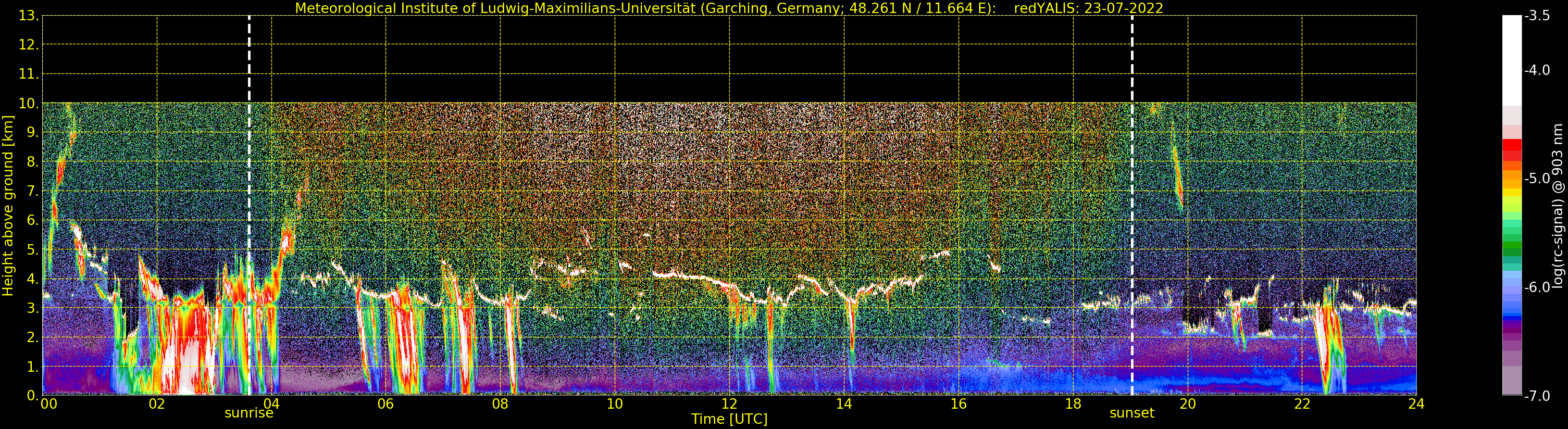Click the colorbar value '-4.0'
This screenshot has height=429, width=1568.
1537,70
